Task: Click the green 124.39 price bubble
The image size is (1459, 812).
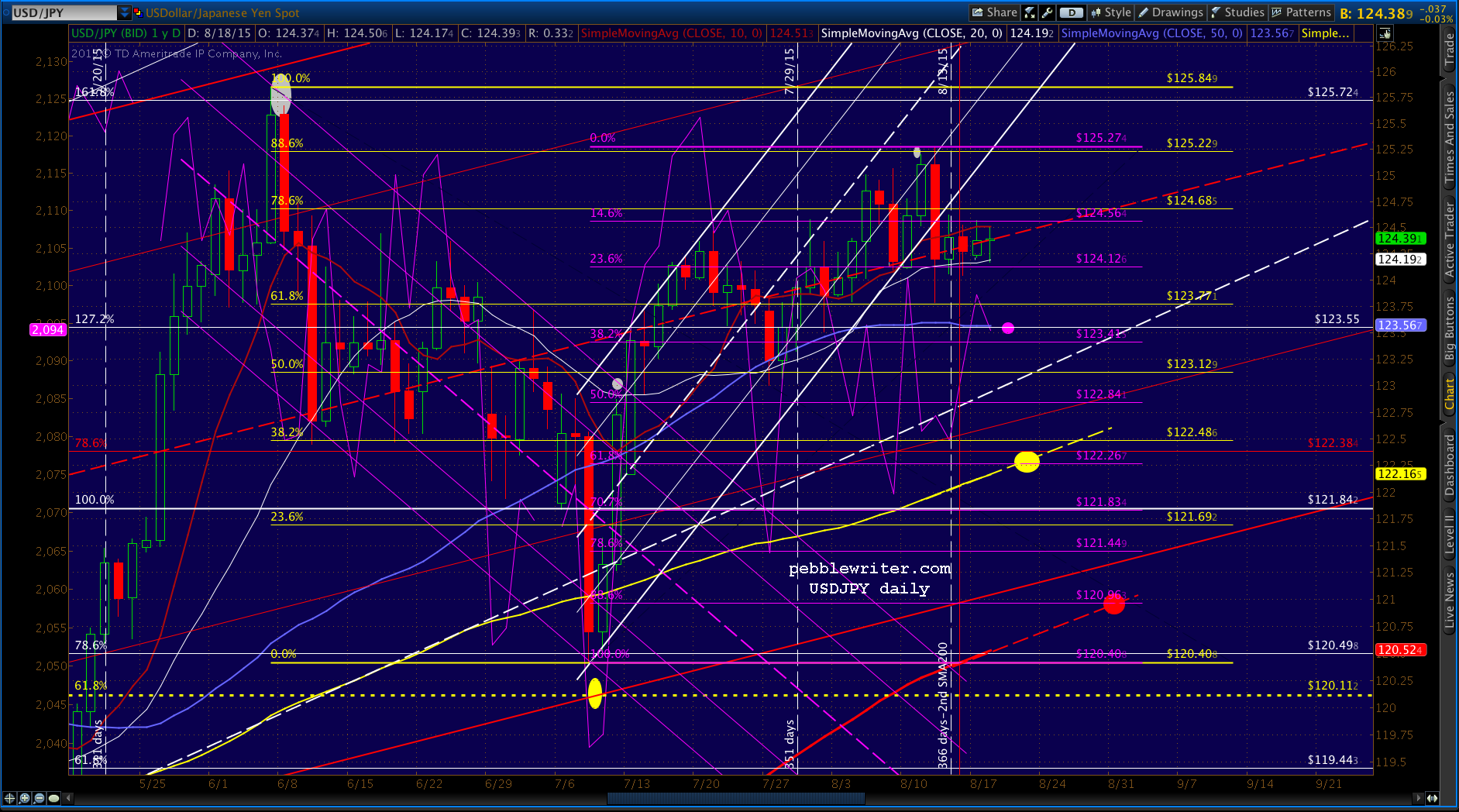Action: [x=1399, y=239]
